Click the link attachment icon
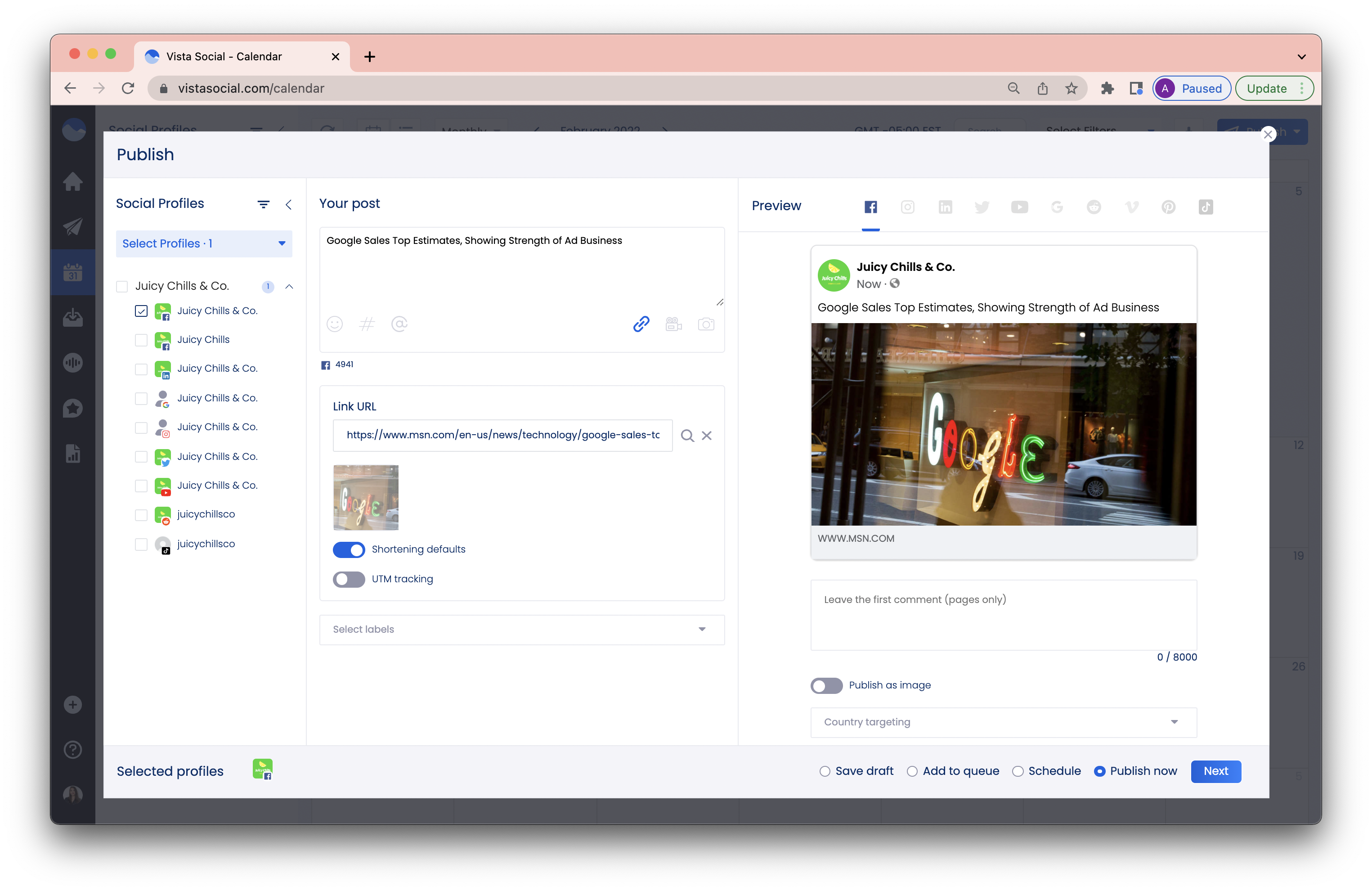Viewport: 1372px width, 891px height. [641, 324]
